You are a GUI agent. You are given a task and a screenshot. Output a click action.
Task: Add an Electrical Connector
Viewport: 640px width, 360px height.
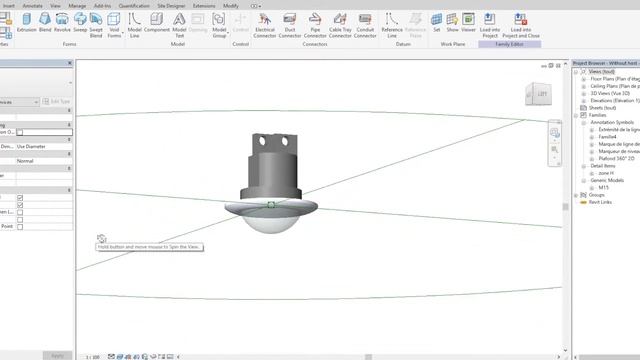coord(264,25)
